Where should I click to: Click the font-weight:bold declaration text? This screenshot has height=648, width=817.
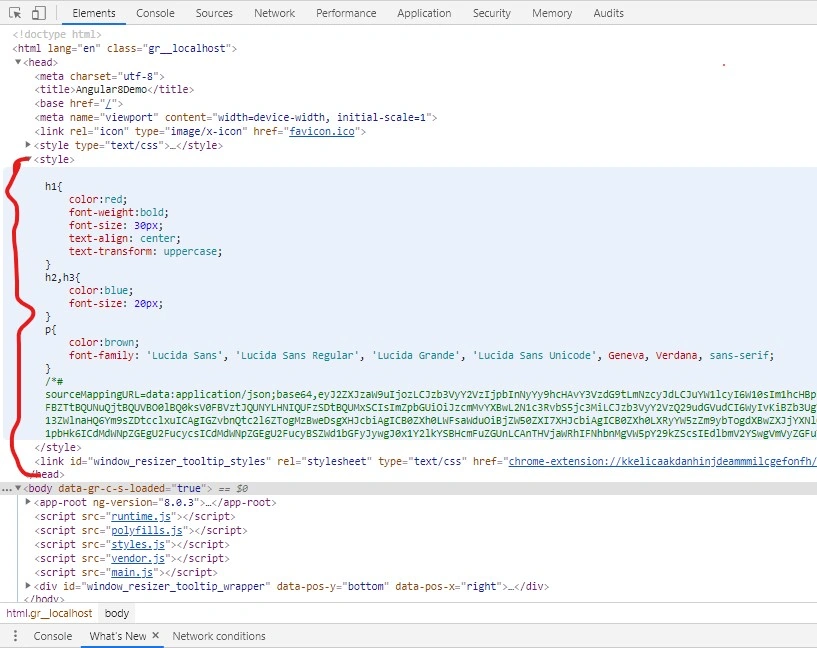pos(119,213)
